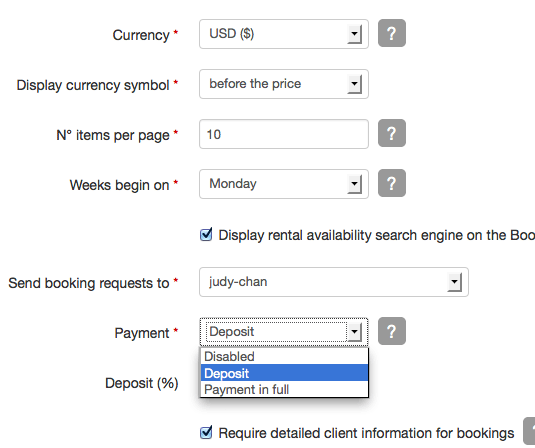Expand the judy-chan recipient dropdown
The image size is (535, 448).
click(334, 282)
